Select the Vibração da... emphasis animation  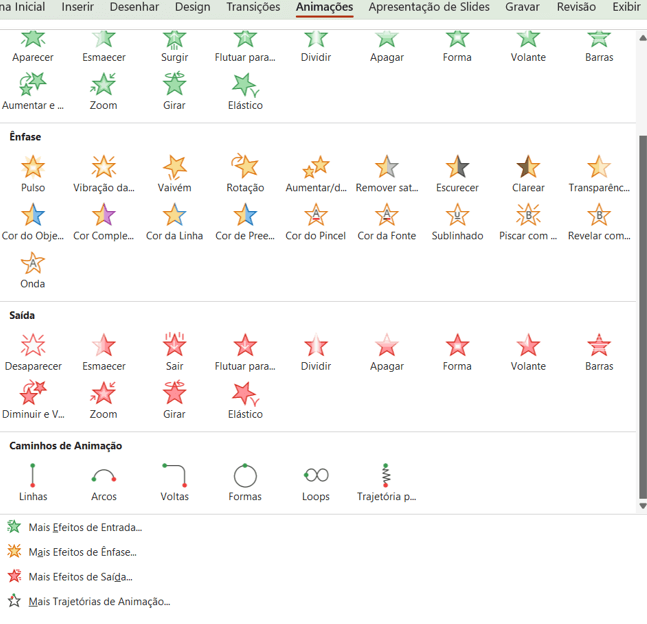104,174
